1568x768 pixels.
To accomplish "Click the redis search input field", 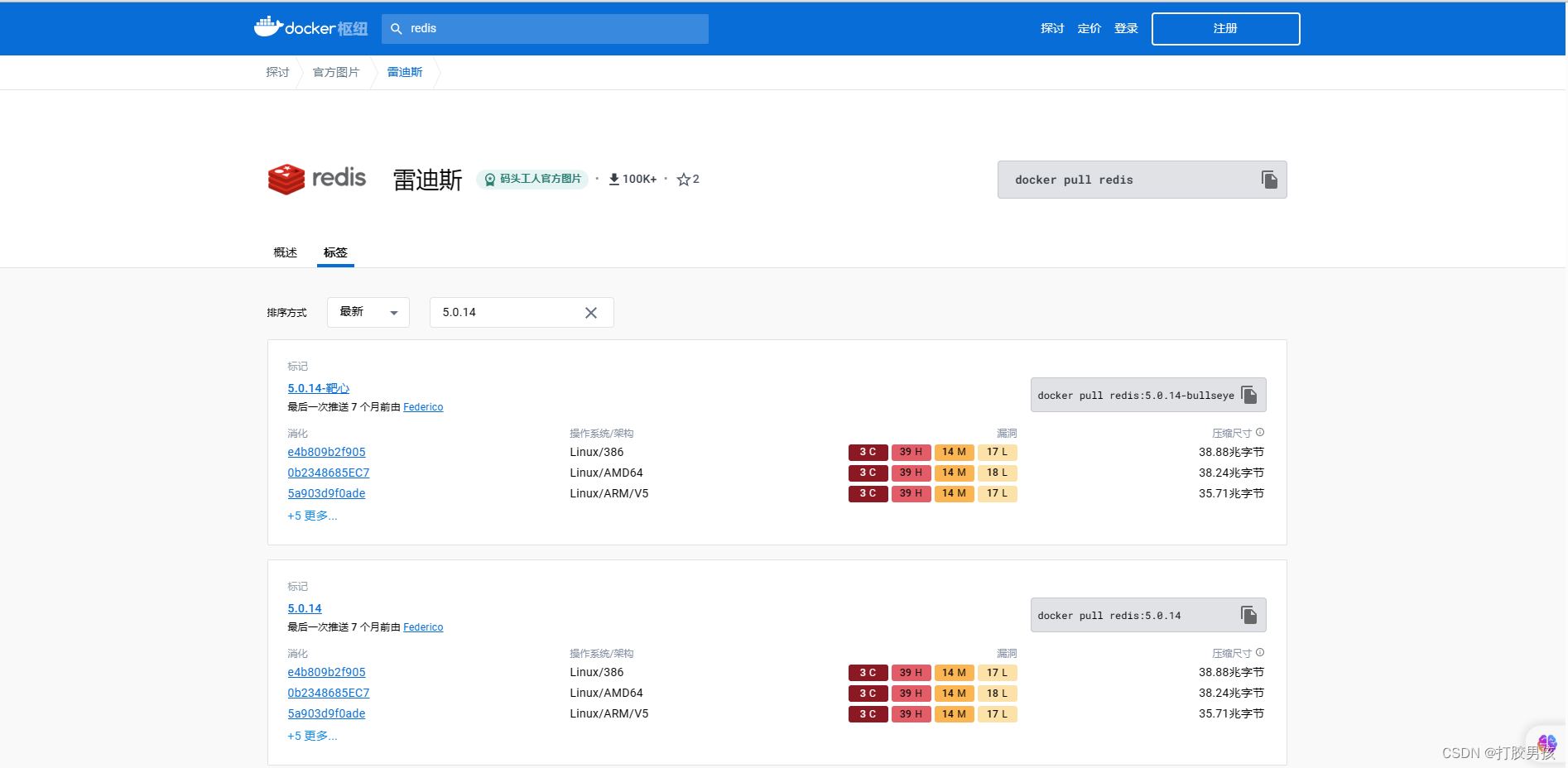I will 545,29.
